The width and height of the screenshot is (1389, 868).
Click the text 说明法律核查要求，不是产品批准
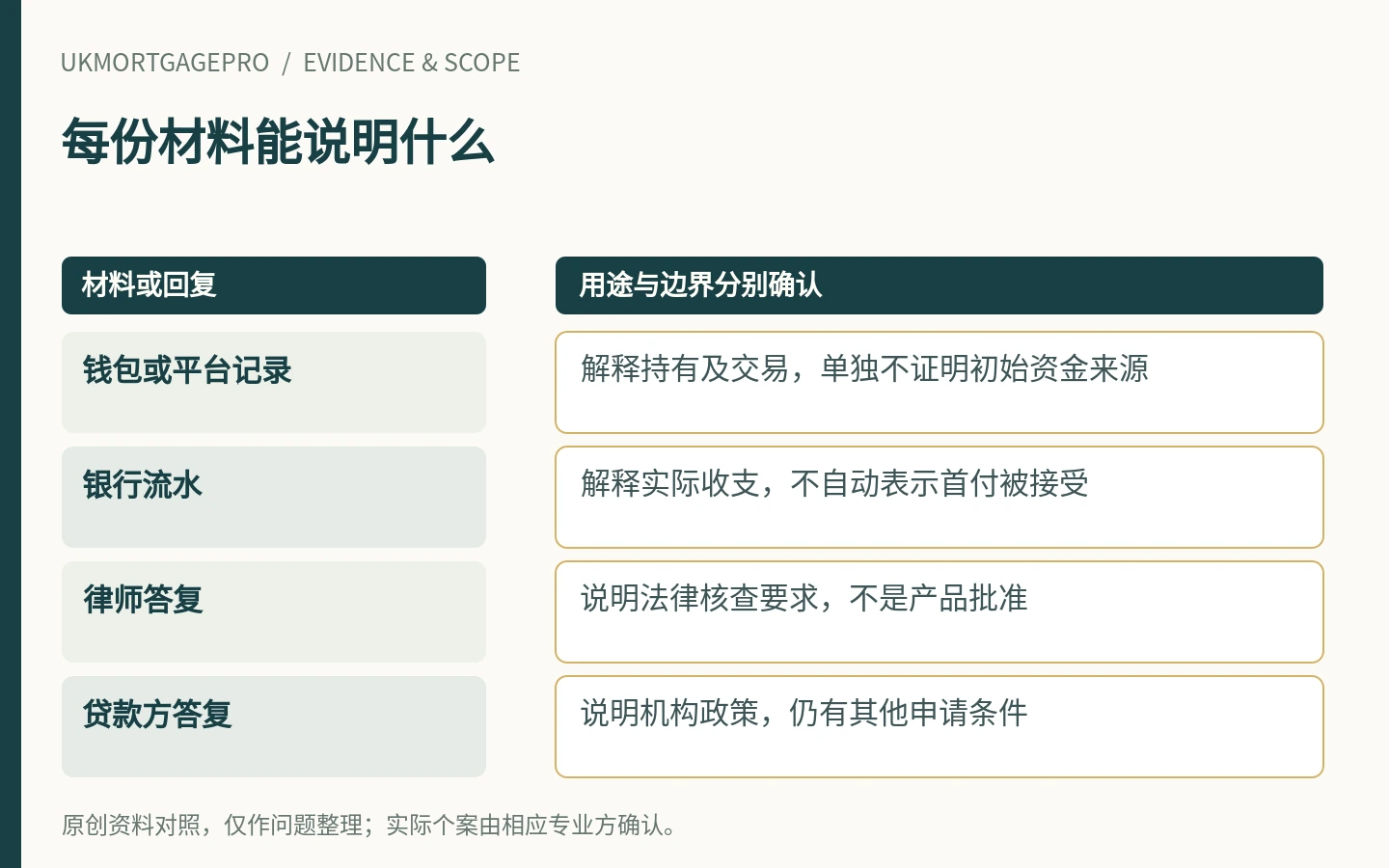point(804,598)
